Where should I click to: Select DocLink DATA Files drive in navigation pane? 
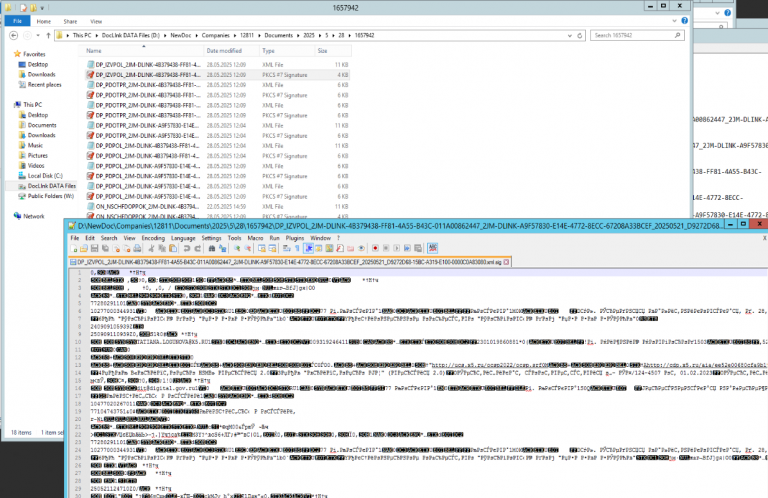[x=47, y=186]
